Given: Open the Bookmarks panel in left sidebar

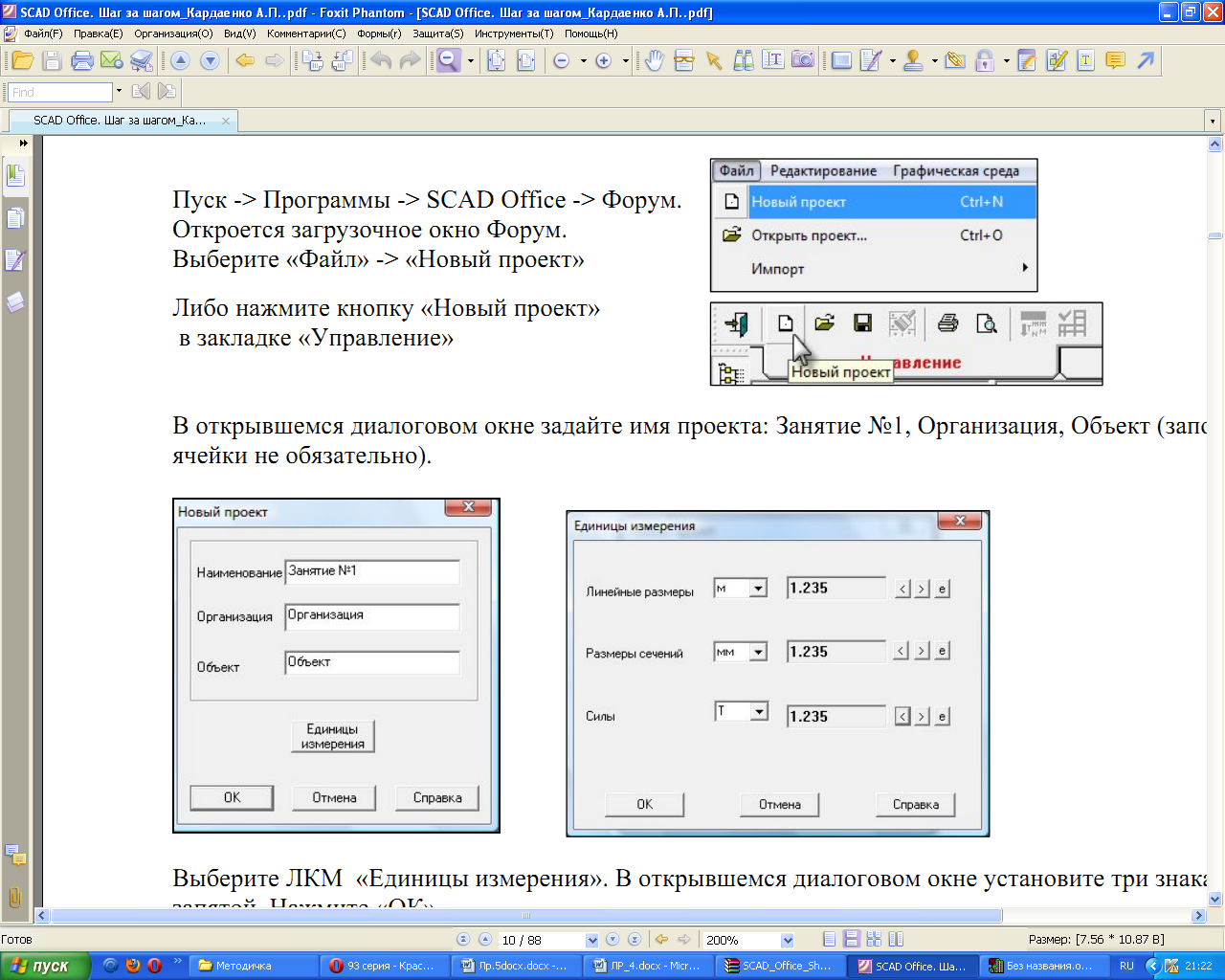Looking at the screenshot, I should click(x=15, y=176).
